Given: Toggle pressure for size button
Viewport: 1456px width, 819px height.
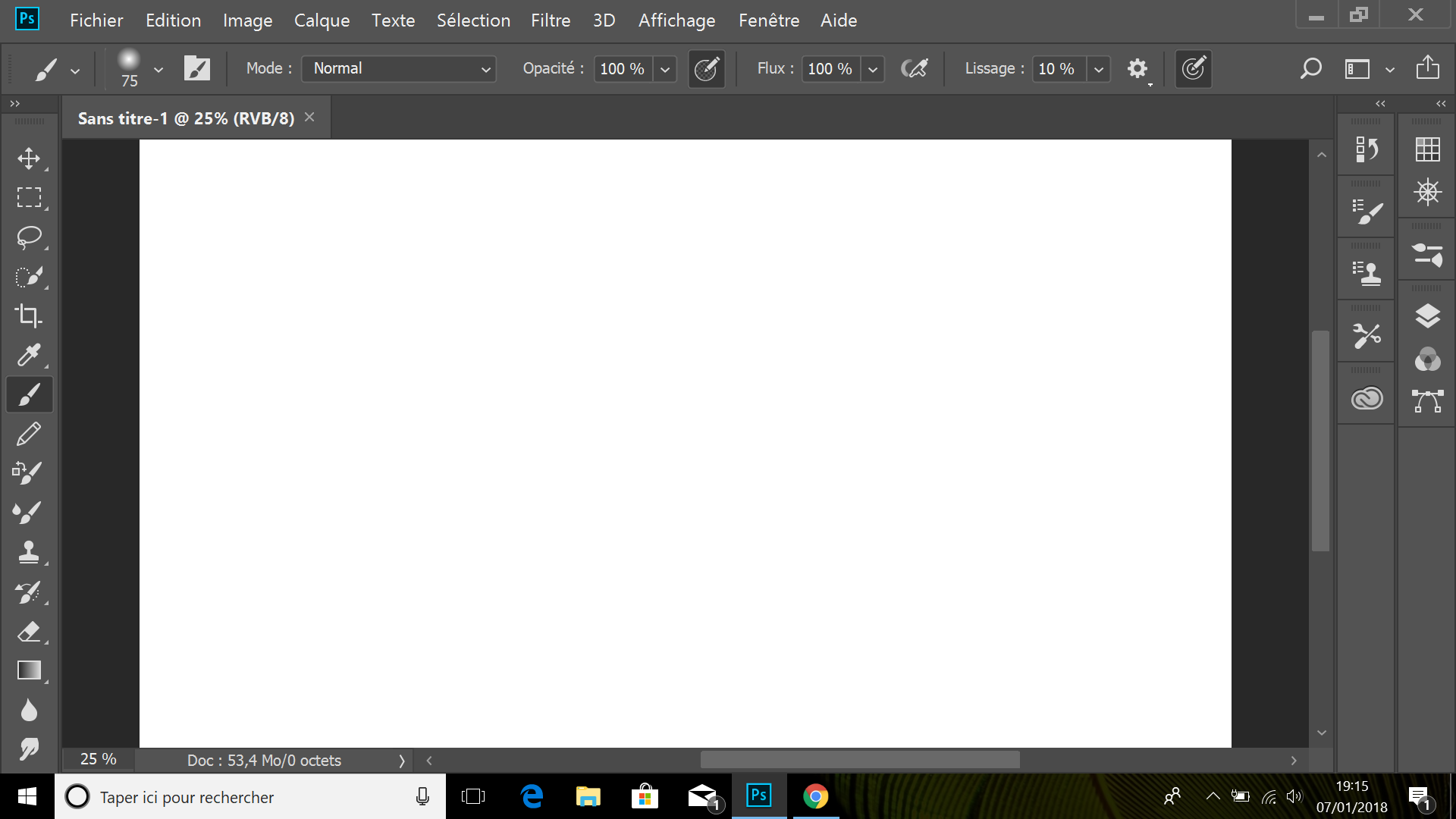Looking at the screenshot, I should [x=1193, y=69].
